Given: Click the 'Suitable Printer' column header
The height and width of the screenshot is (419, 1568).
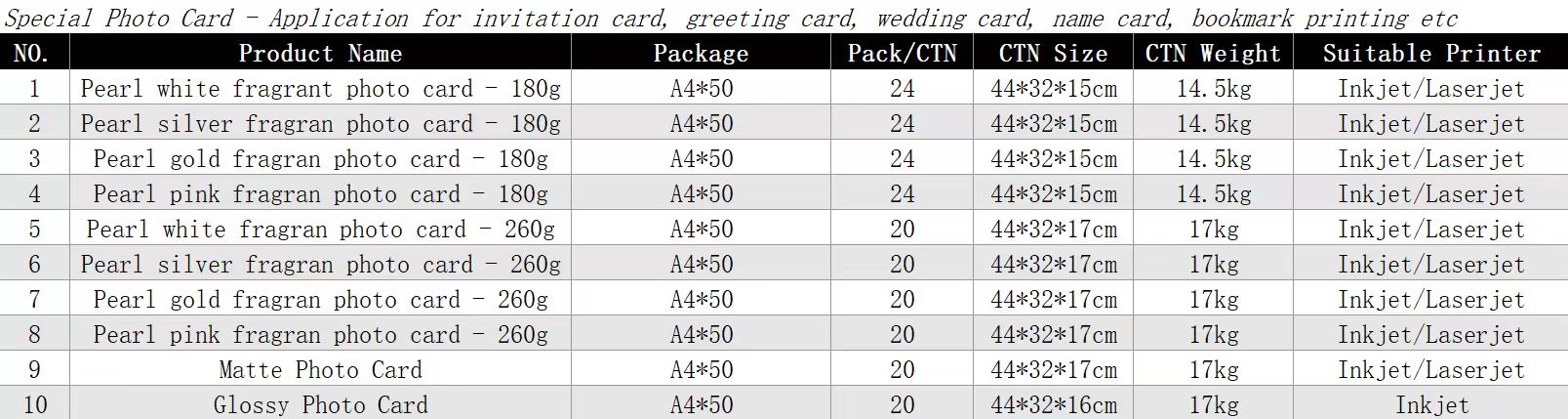Looking at the screenshot, I should (x=1430, y=54).
